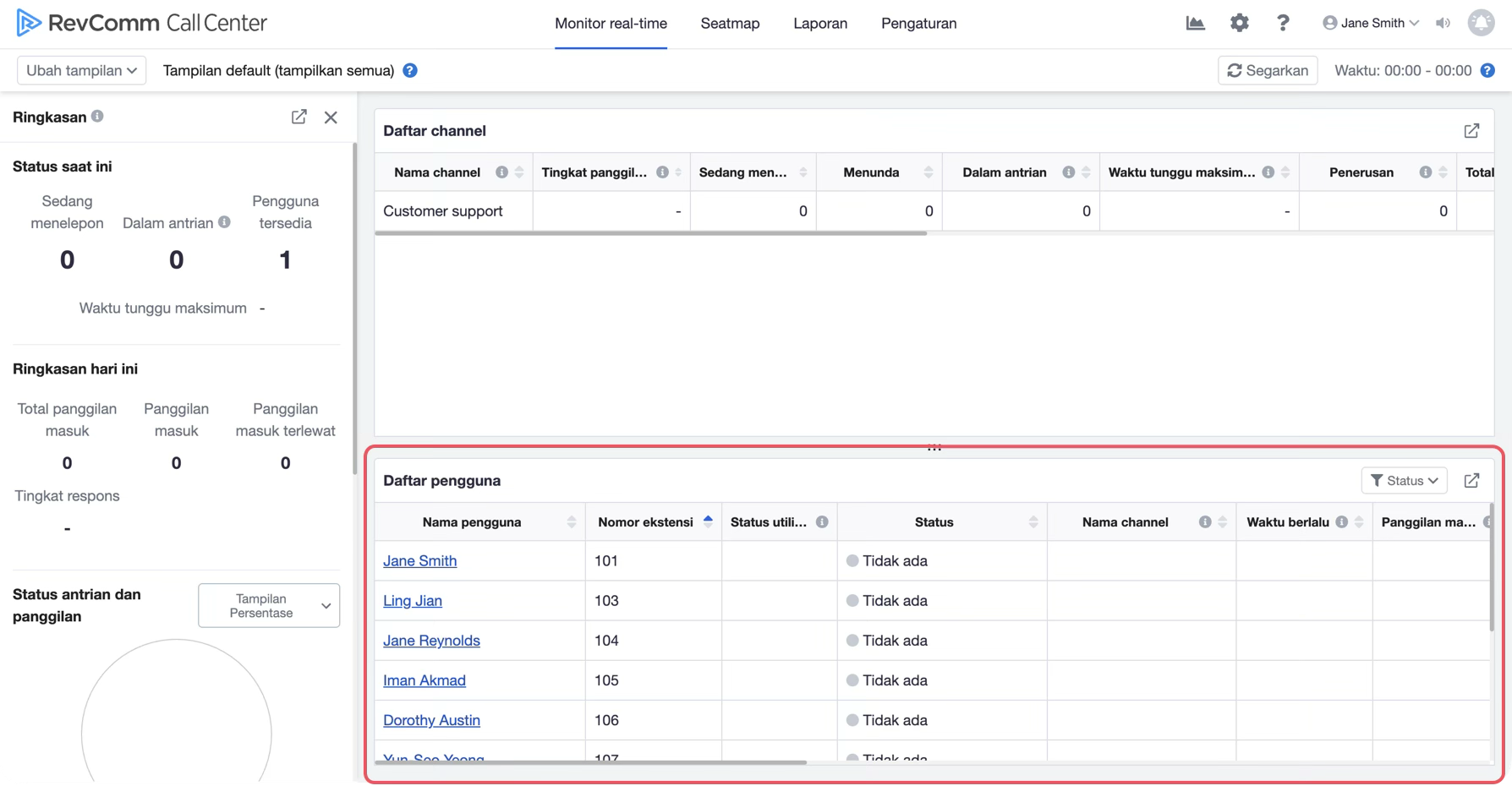This screenshot has height=786, width=1512.
Task: Click help icon next to Waktu range
Action: click(x=1487, y=70)
